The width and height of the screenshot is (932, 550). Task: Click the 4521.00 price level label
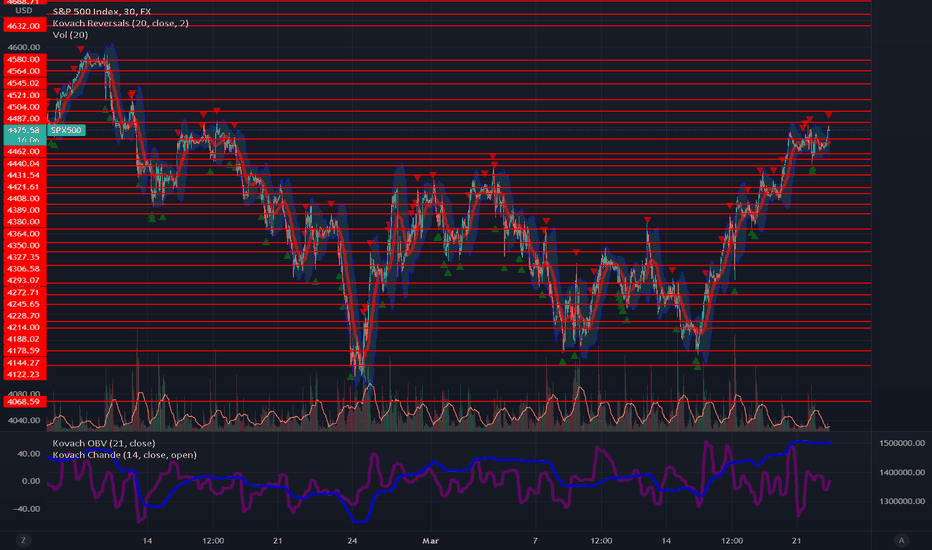click(x=24, y=95)
